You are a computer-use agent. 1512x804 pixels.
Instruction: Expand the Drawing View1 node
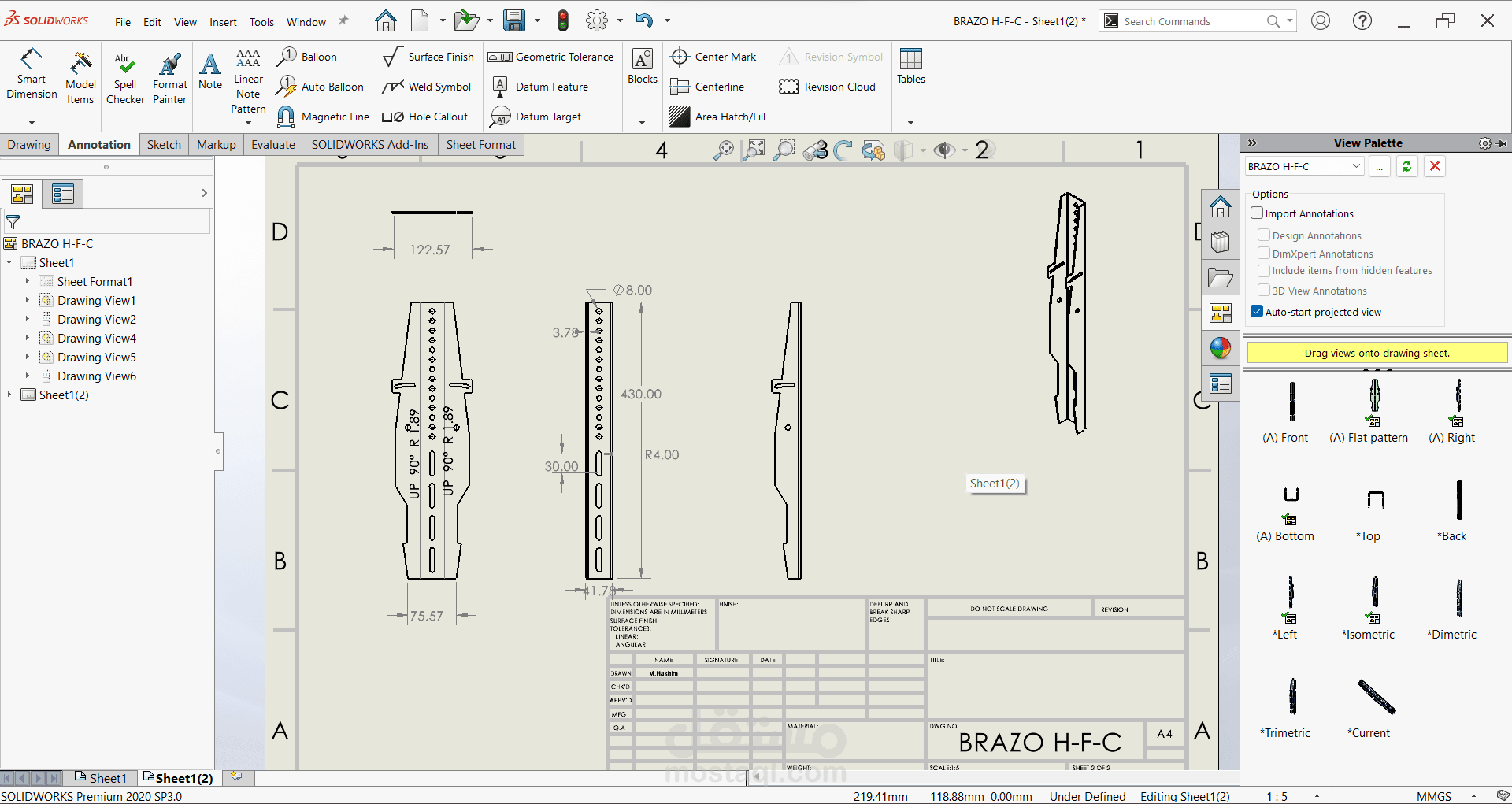click(27, 300)
